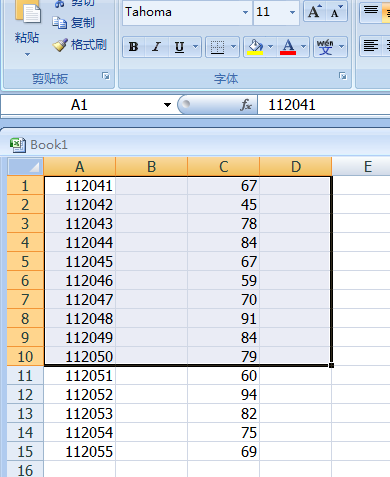Click cell with value 45

[x=224, y=204]
